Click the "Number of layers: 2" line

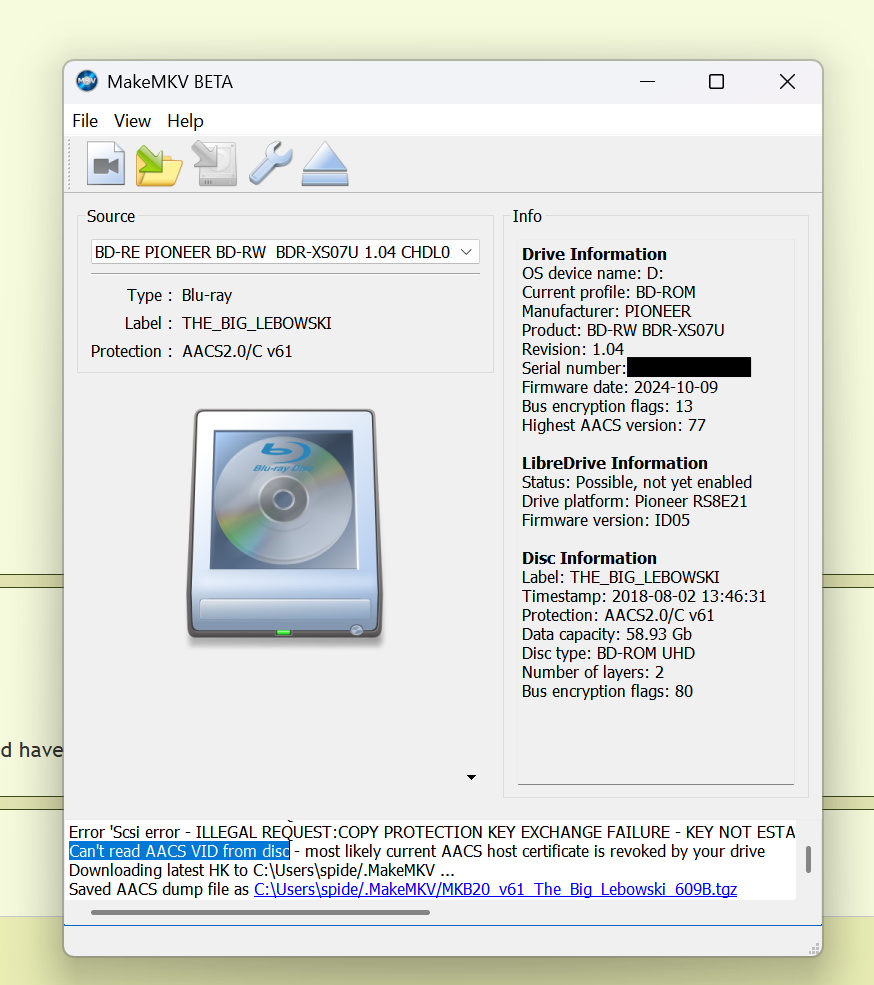593,672
